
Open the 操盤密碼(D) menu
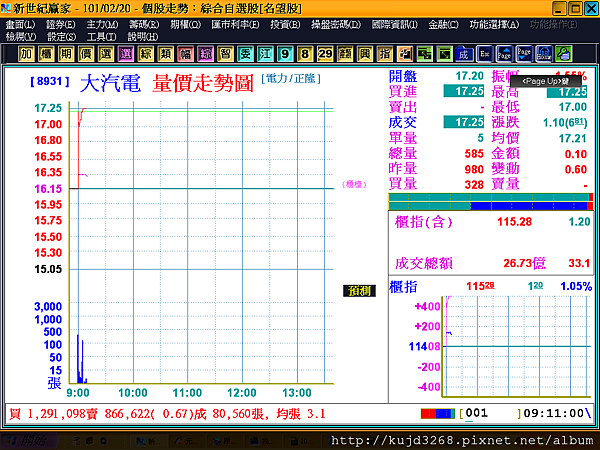(336, 25)
